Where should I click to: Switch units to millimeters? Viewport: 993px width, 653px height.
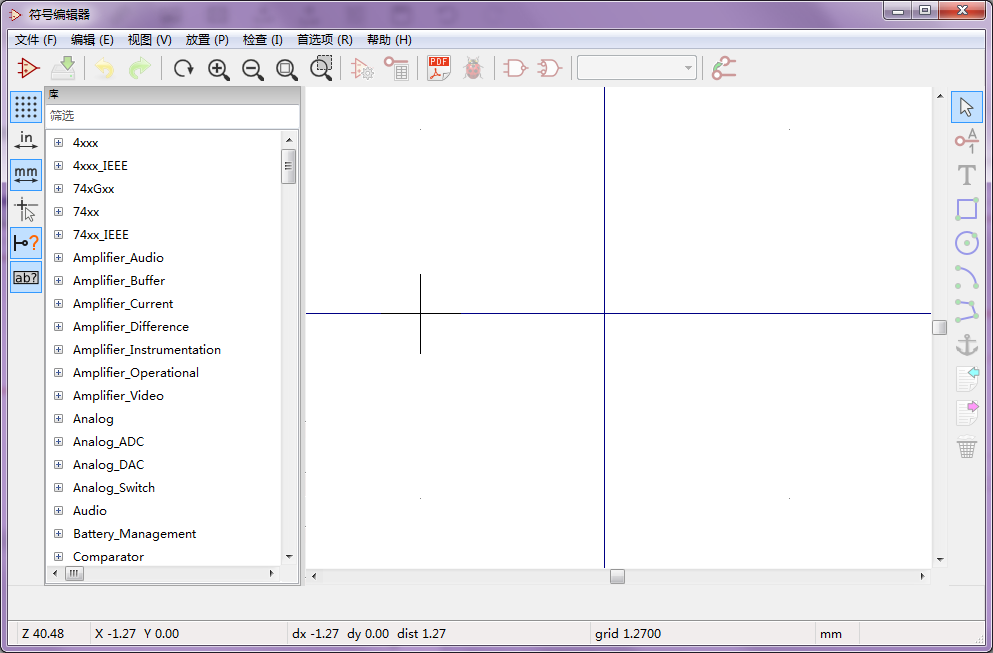pos(26,175)
